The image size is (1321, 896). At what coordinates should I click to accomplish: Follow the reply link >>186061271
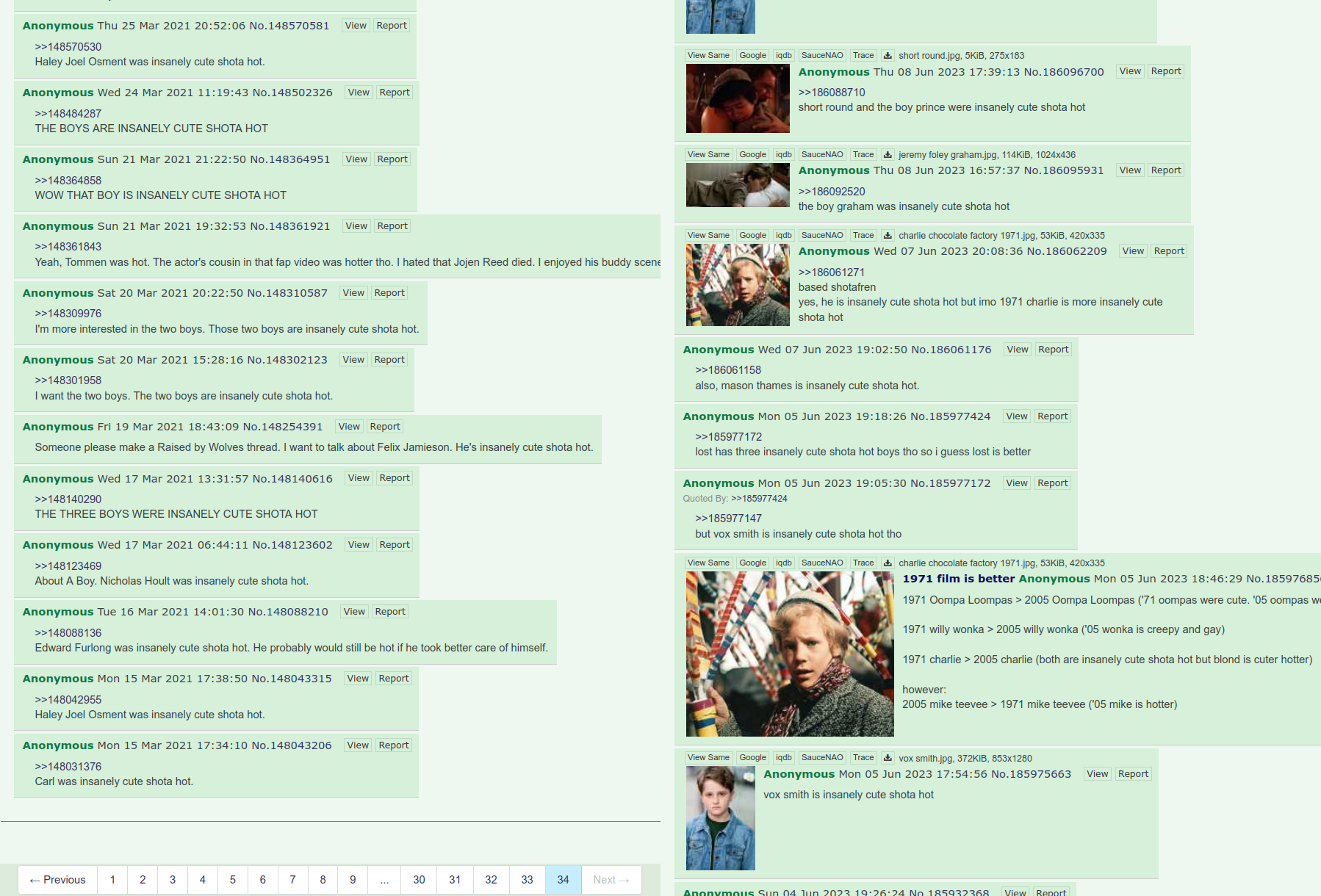[x=832, y=272]
